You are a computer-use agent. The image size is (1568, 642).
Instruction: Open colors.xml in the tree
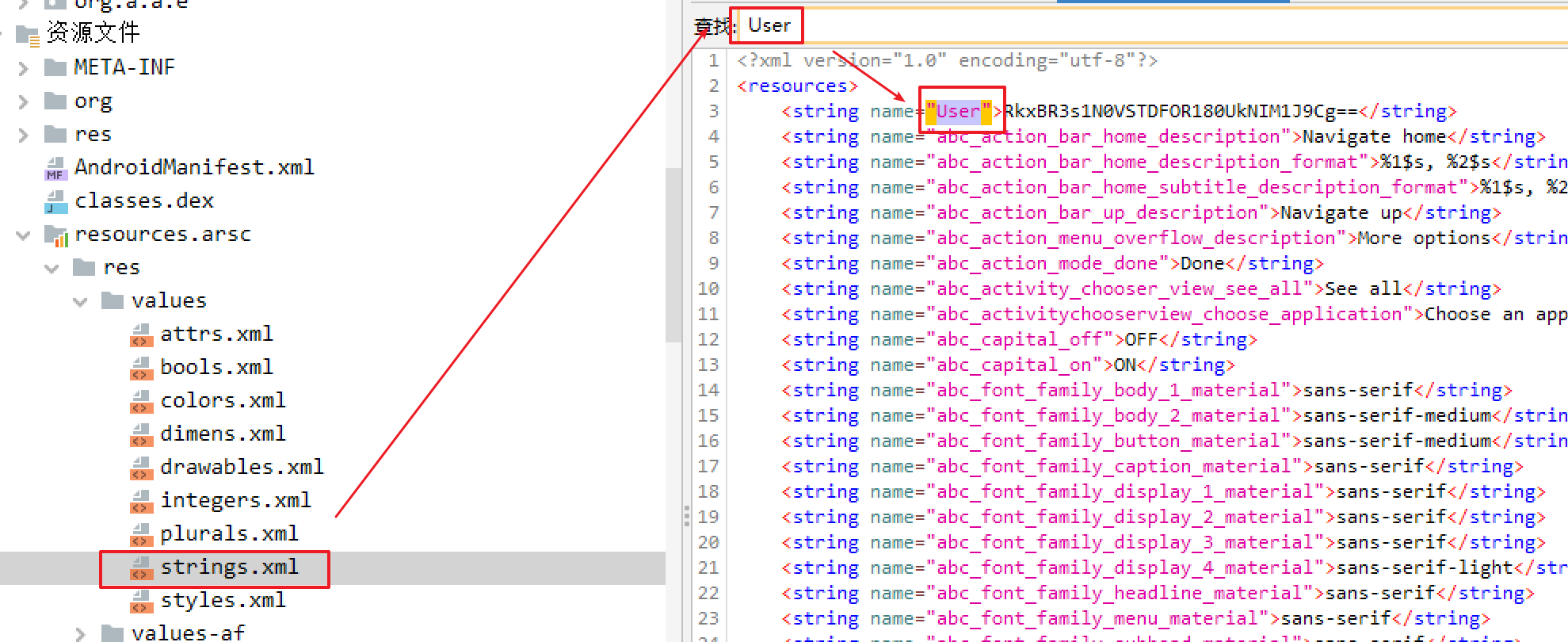point(223,401)
